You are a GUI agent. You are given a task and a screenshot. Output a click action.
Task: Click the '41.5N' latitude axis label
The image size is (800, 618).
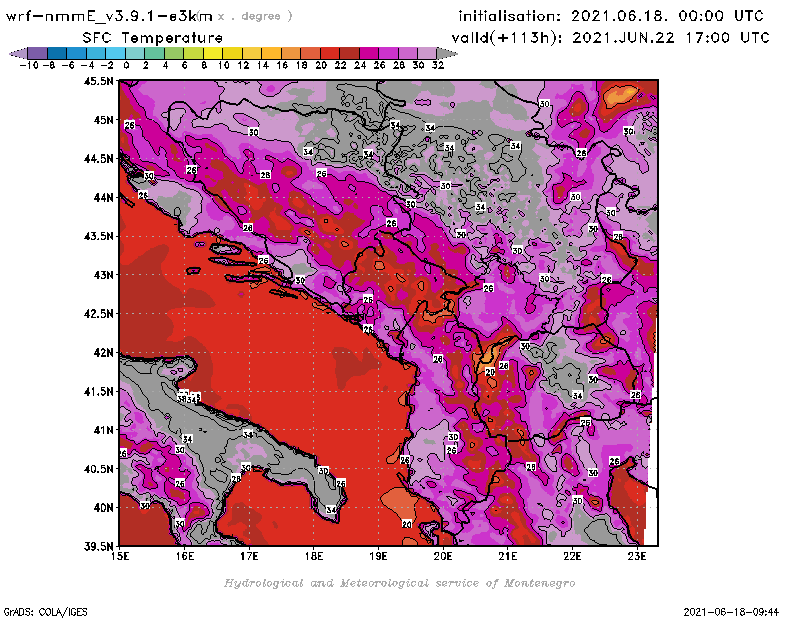98,391
